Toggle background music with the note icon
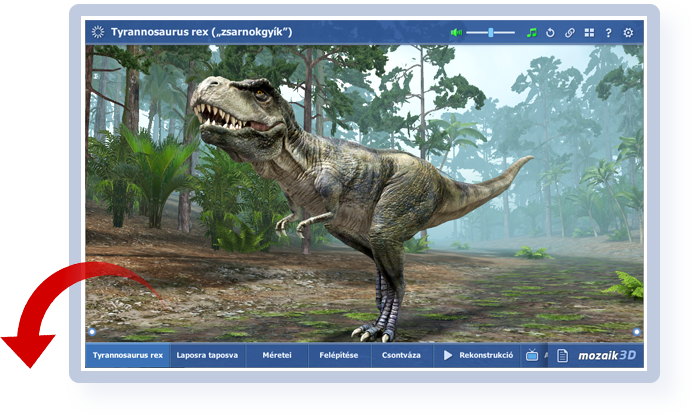692x415 pixels. 532,32
